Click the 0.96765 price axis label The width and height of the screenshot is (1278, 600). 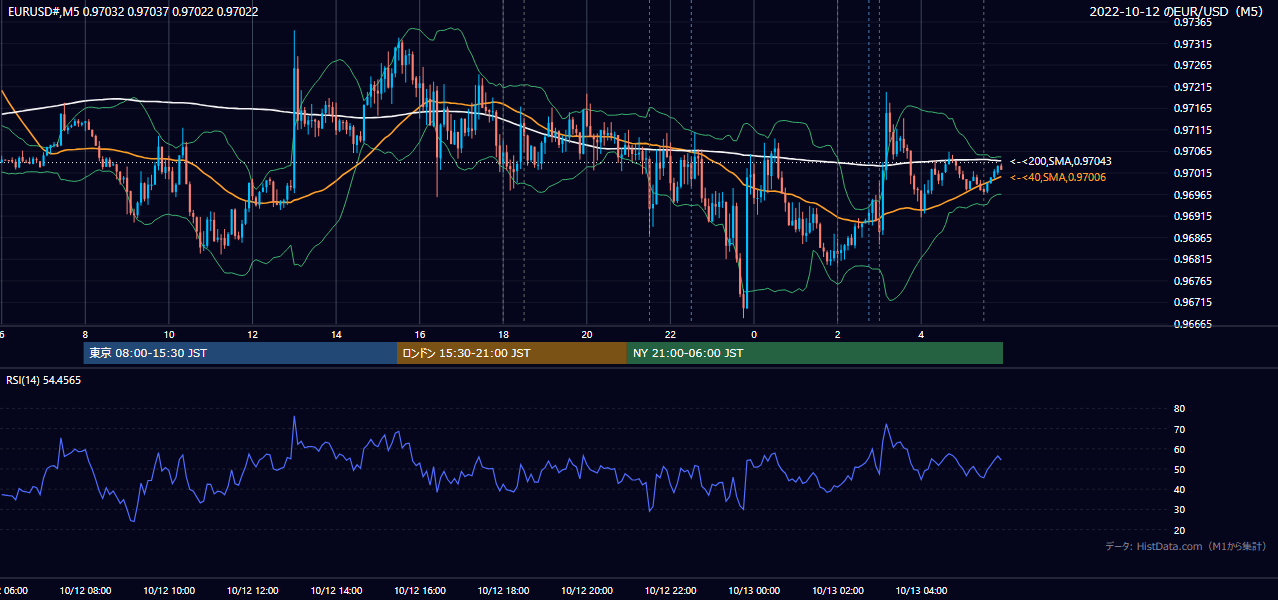(1193, 281)
